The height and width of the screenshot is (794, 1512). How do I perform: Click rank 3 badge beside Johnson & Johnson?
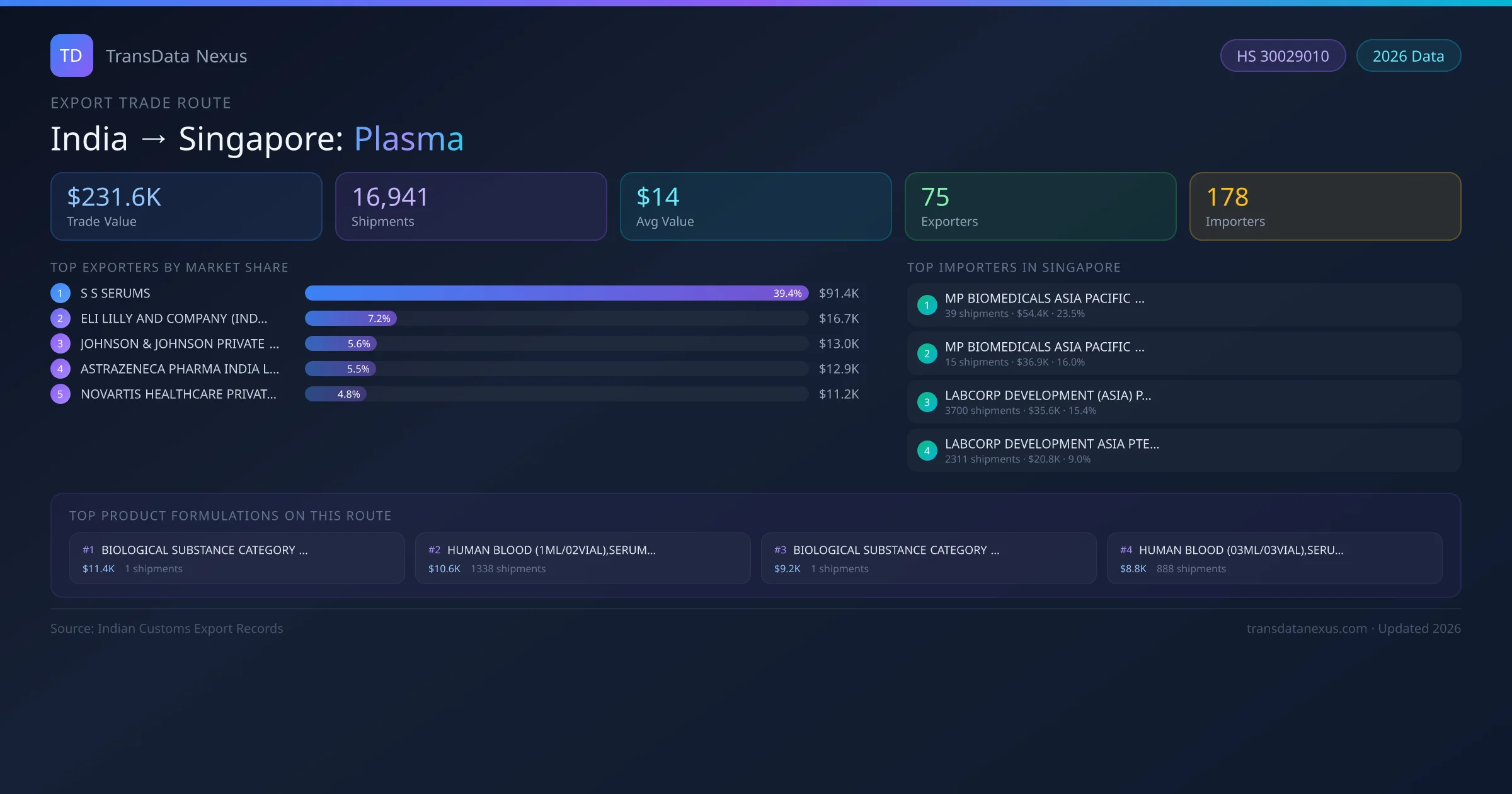[x=60, y=343]
